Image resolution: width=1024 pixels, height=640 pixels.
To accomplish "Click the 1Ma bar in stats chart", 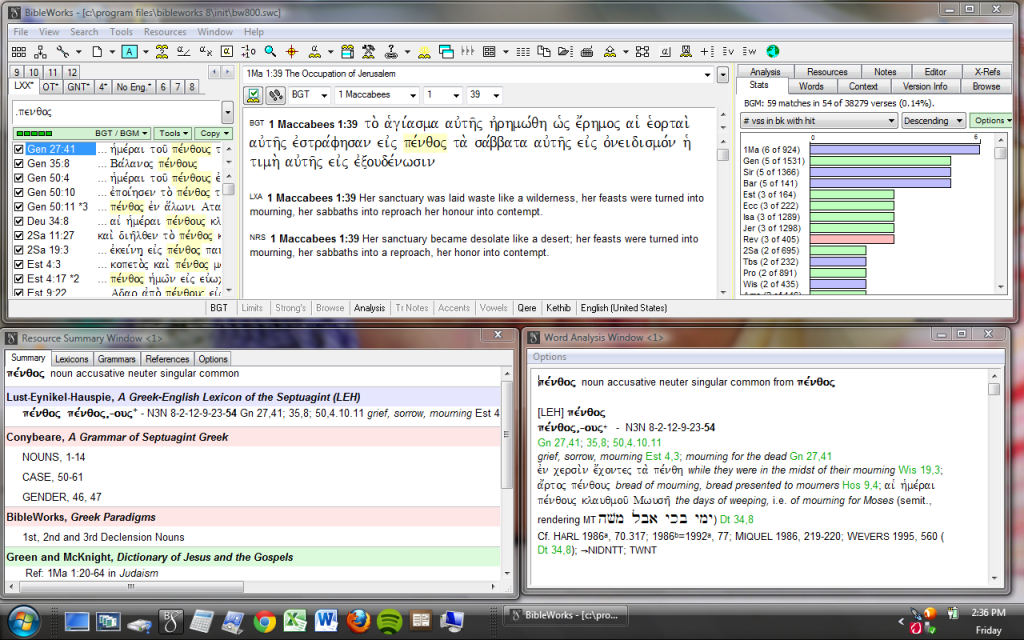I will pos(894,149).
